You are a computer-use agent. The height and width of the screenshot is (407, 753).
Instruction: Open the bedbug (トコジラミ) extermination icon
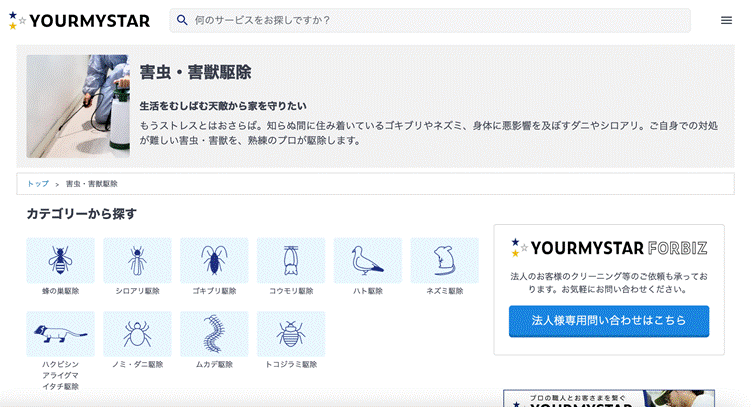click(291, 334)
